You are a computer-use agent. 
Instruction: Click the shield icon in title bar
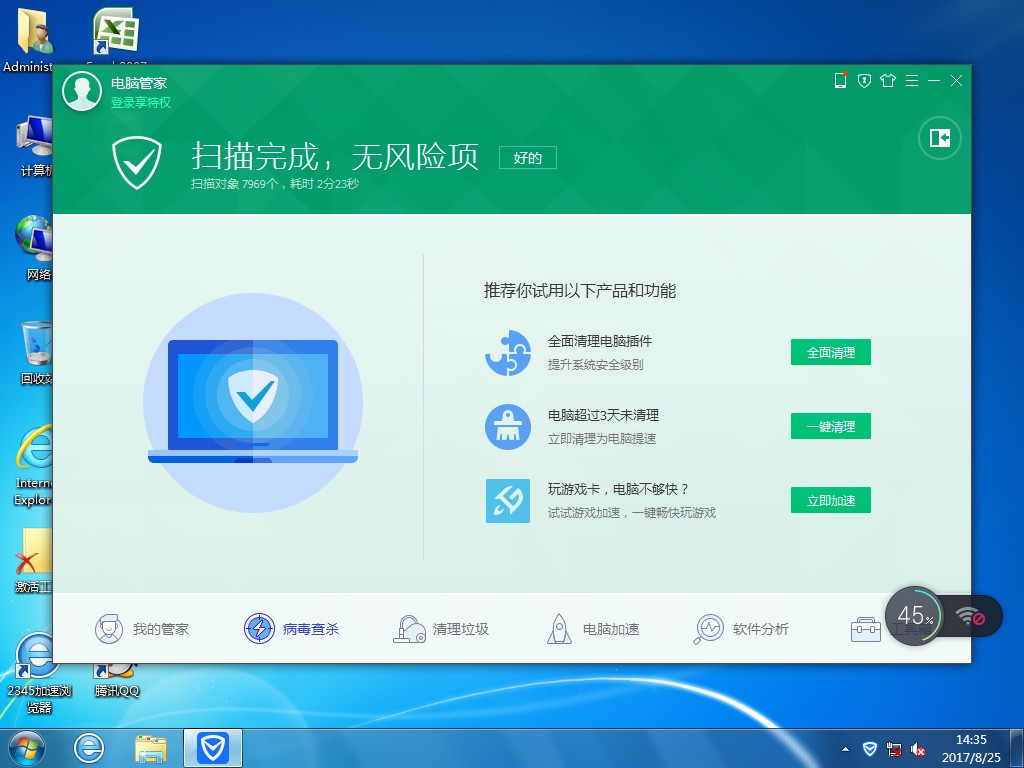(x=864, y=80)
